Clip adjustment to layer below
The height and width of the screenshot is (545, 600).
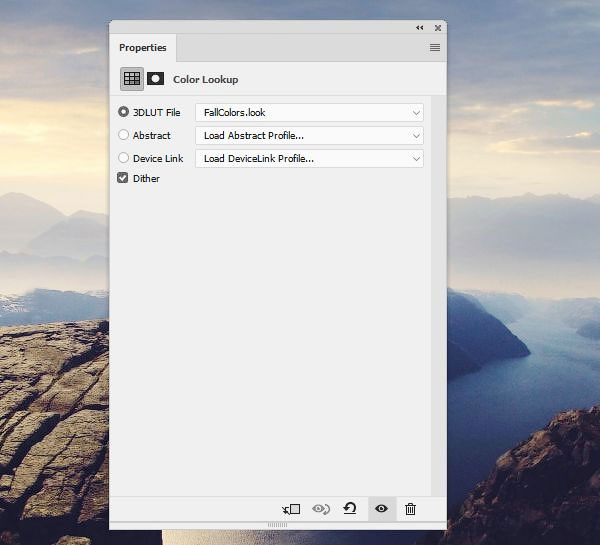click(291, 509)
